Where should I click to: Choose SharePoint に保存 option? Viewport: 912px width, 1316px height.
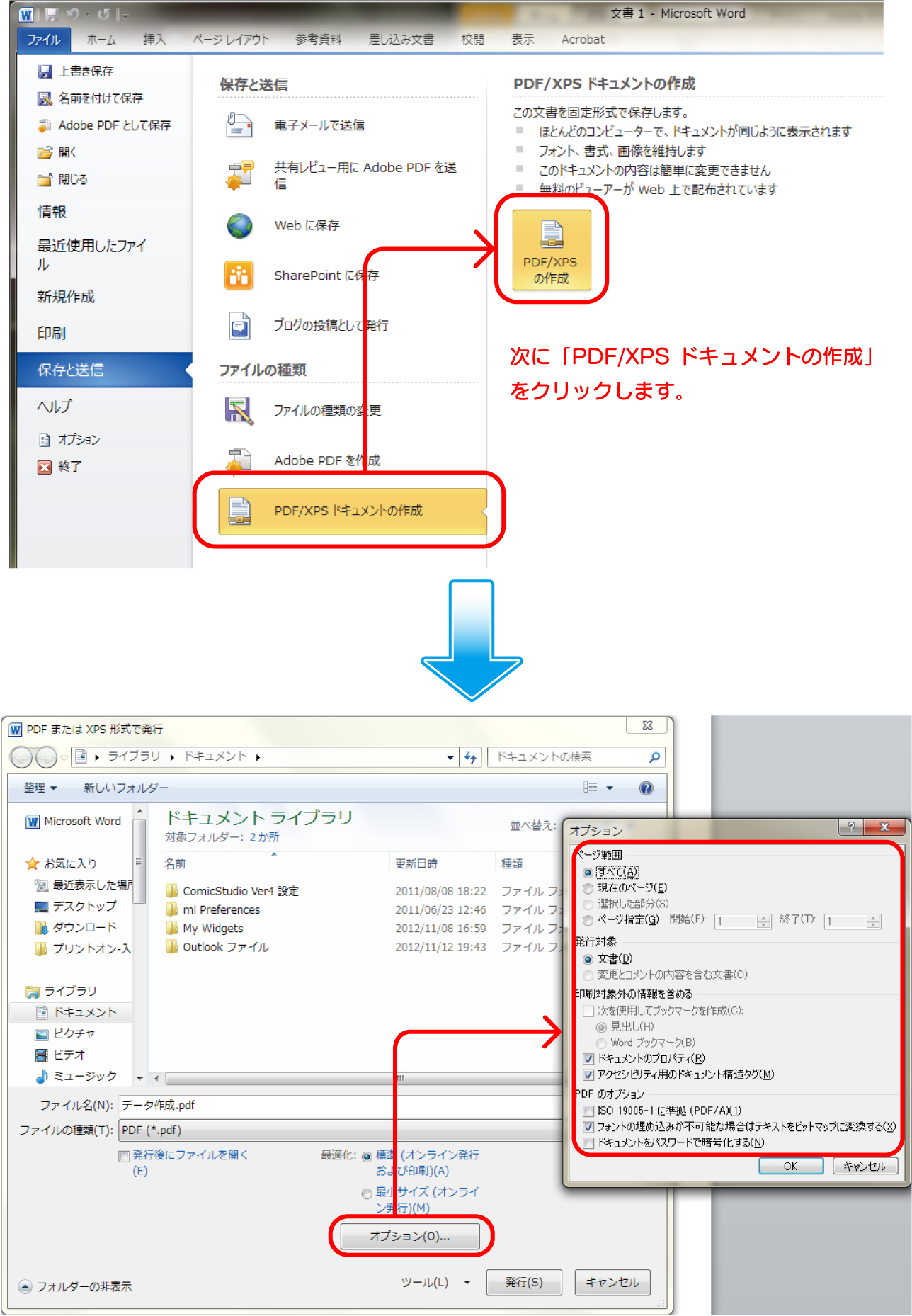tap(302, 276)
